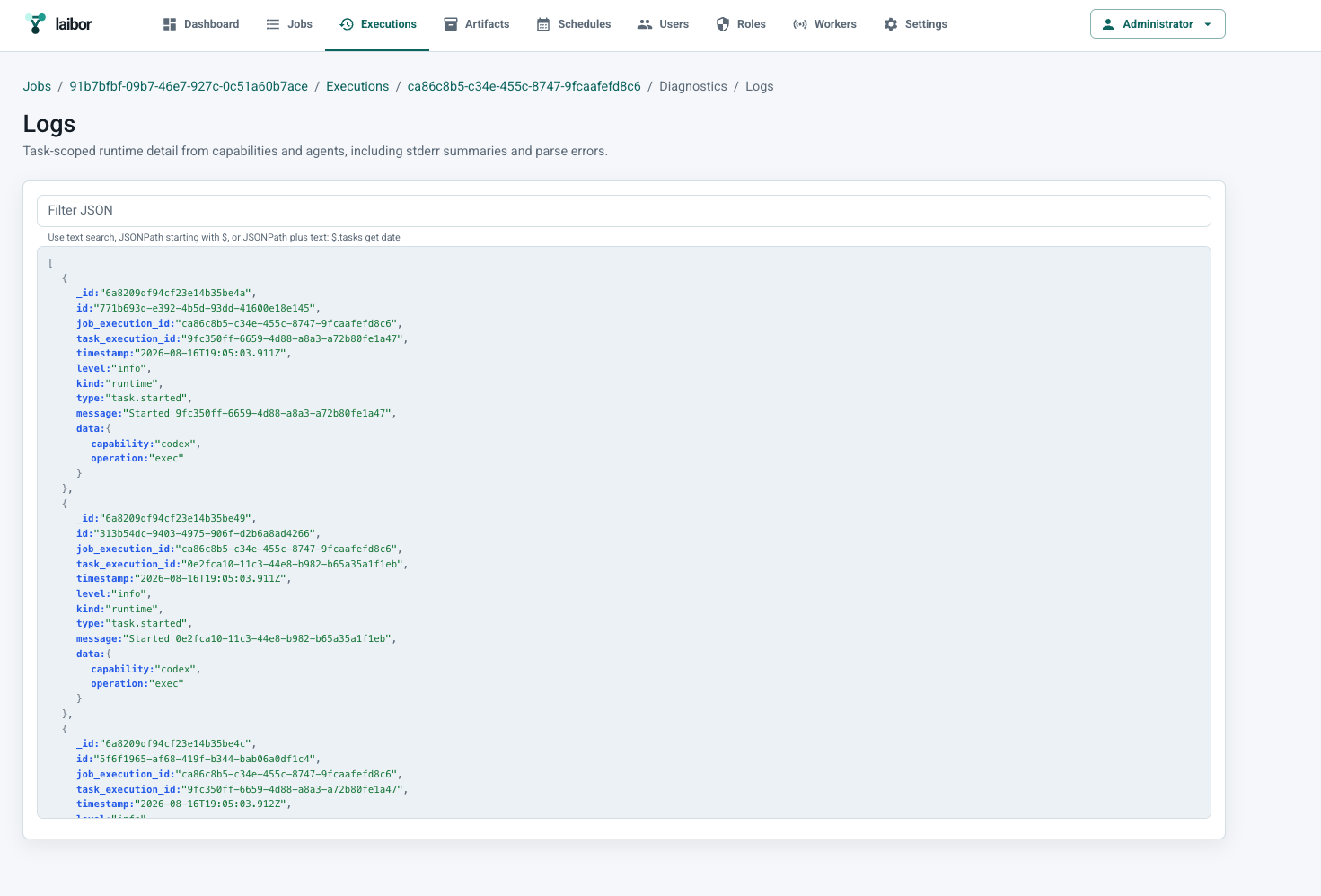Image resolution: width=1321 pixels, height=896 pixels.
Task: Open the Users nav label
Action: tap(674, 24)
